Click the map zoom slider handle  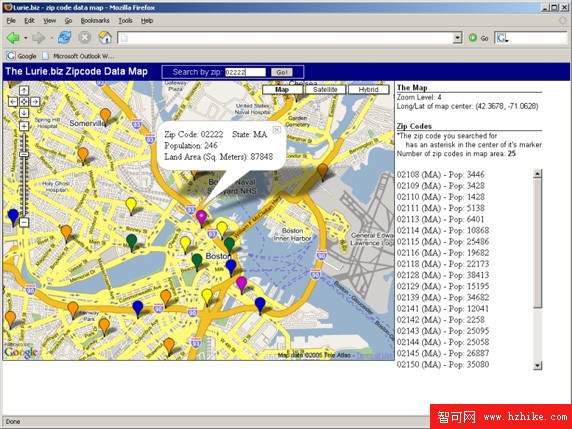pos(24,154)
